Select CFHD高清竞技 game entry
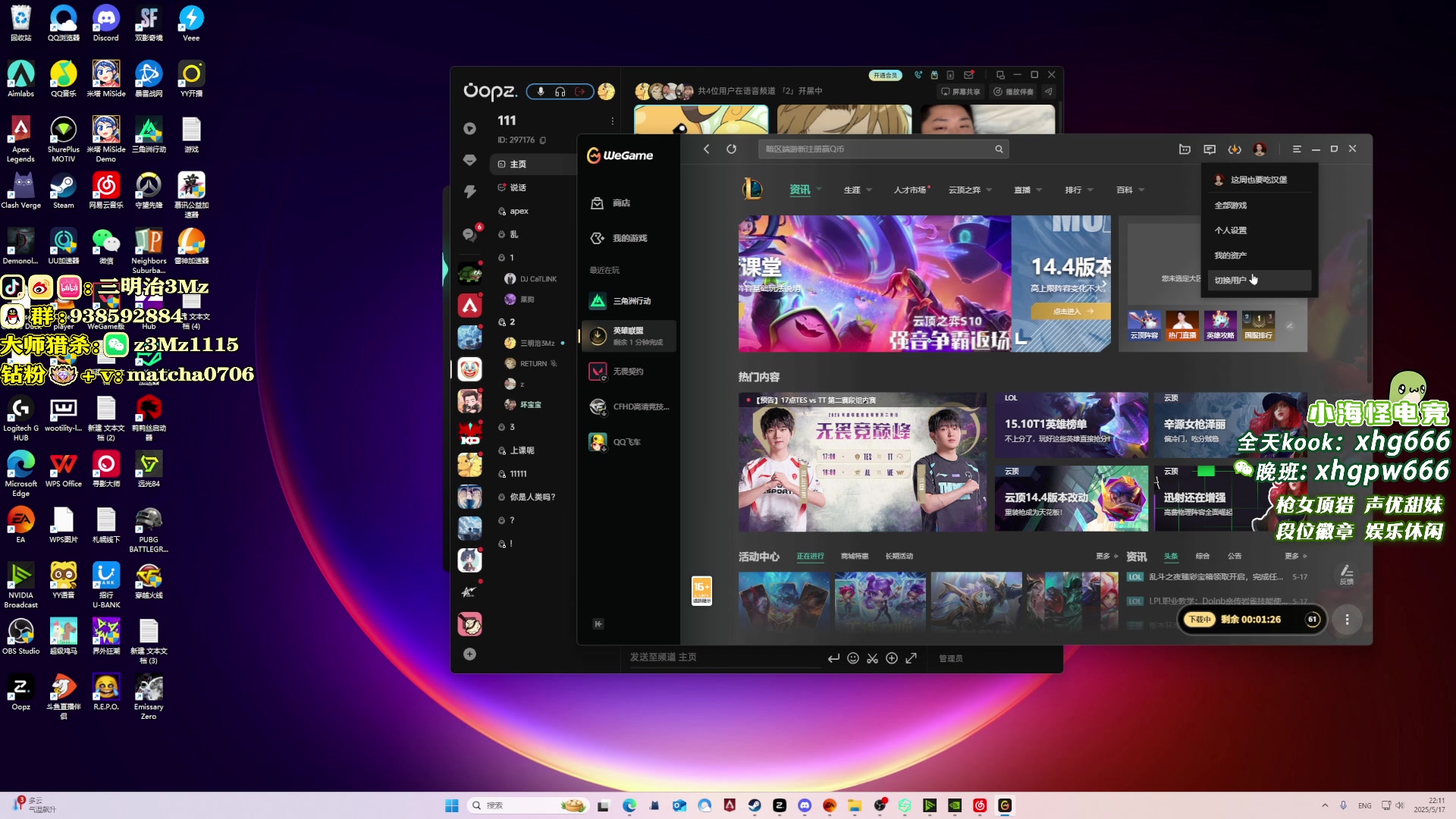The width and height of the screenshot is (1456, 819). (628, 407)
